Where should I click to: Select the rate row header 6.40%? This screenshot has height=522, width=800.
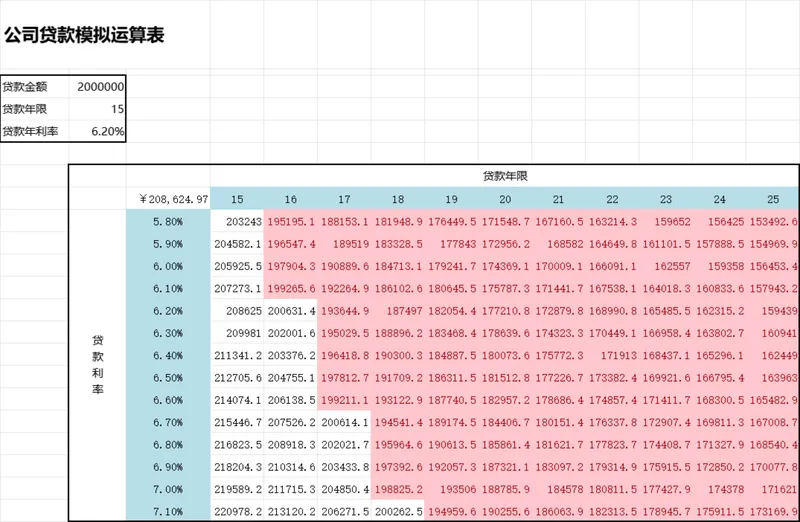[x=168, y=356]
